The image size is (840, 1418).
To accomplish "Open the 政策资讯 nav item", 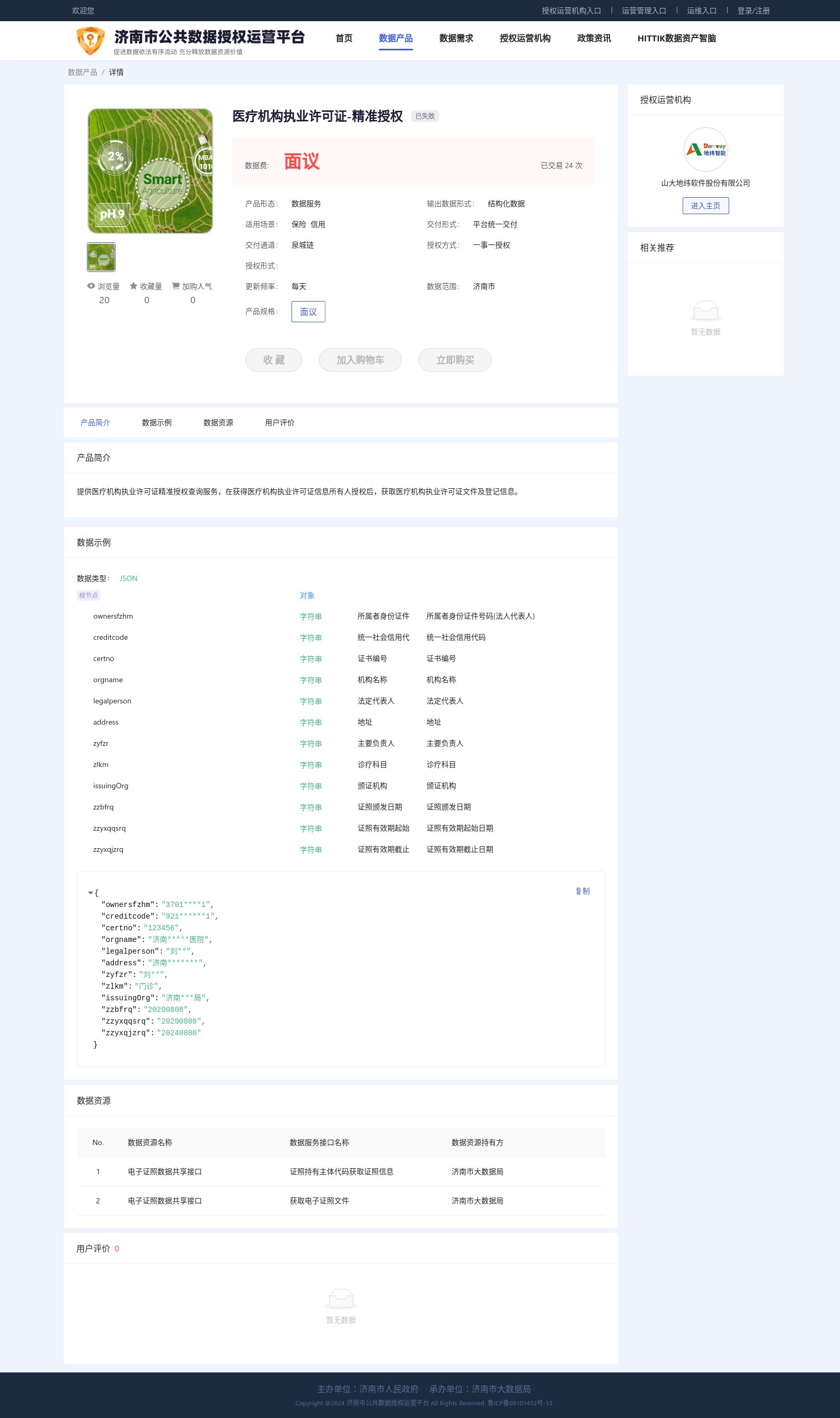I will coord(594,38).
